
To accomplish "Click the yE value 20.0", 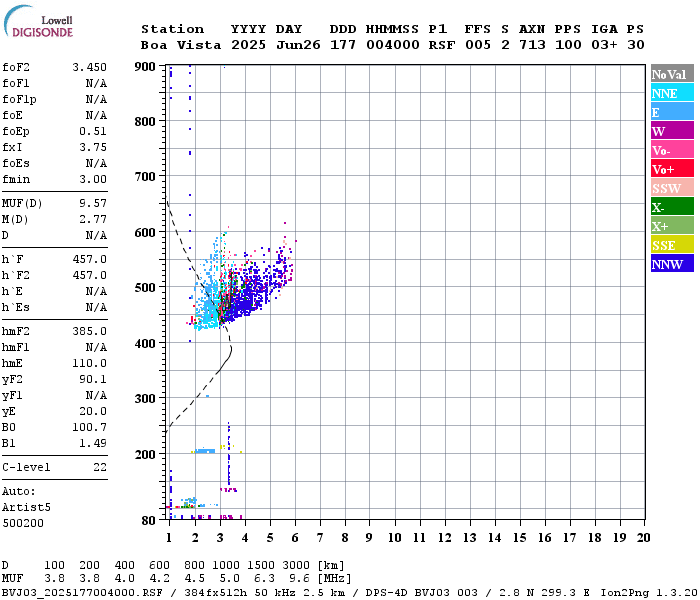I will pyautogui.click(x=93, y=412).
